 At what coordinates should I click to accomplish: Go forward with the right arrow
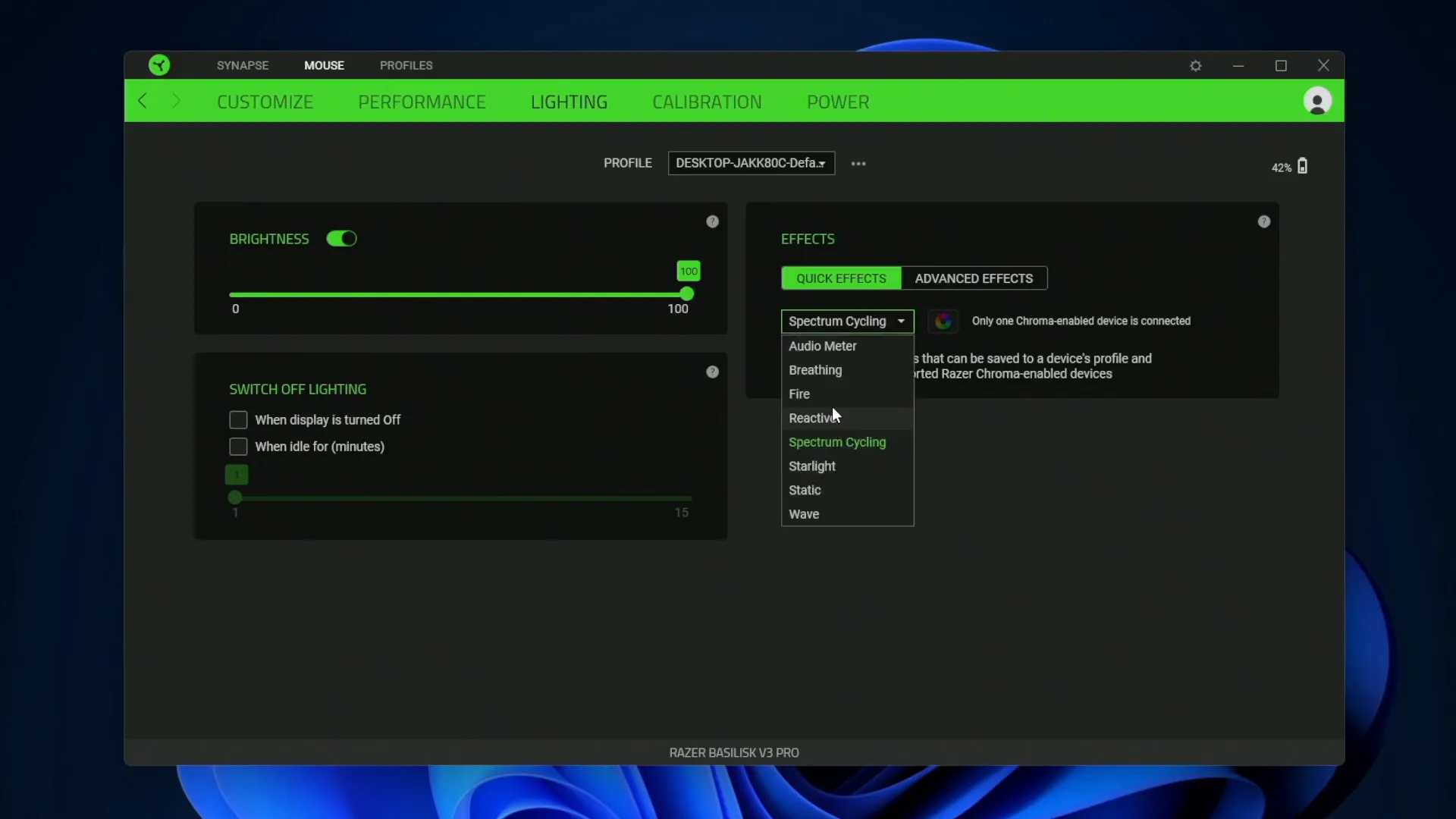(x=177, y=101)
